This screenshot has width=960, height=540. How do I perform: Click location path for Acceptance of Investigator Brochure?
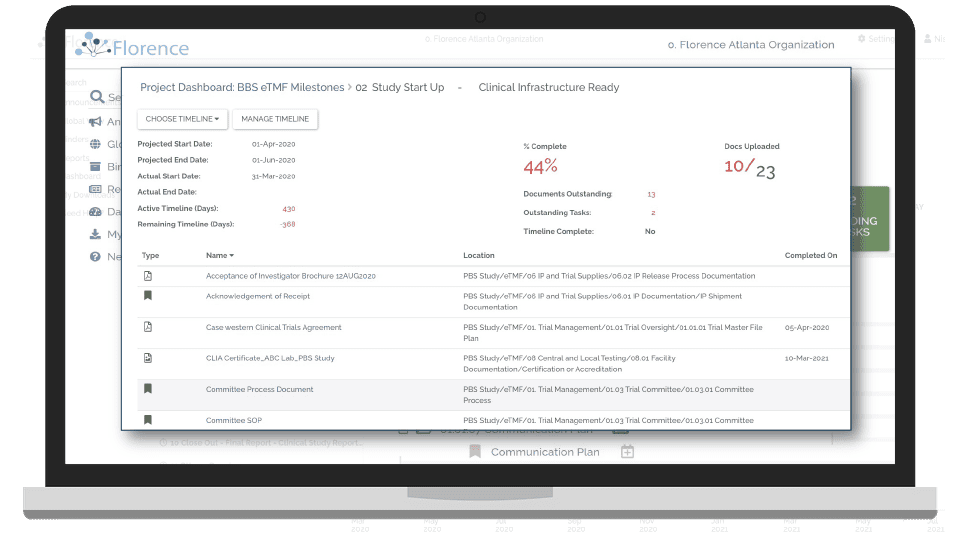point(609,276)
